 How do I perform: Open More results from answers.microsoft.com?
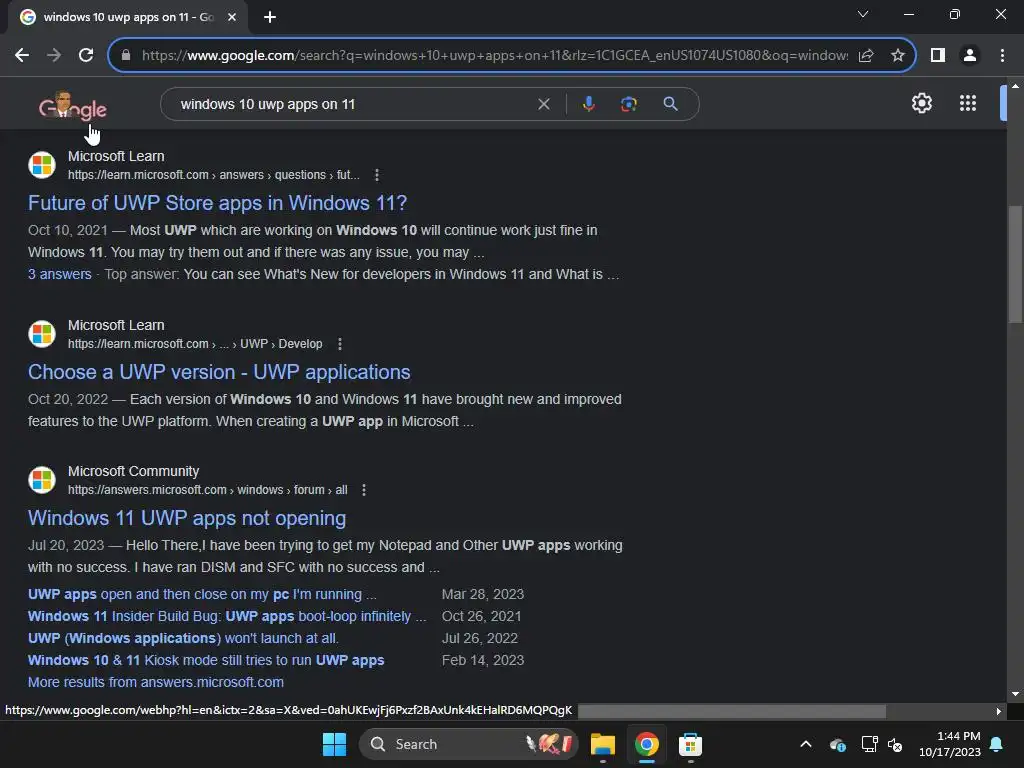155,682
